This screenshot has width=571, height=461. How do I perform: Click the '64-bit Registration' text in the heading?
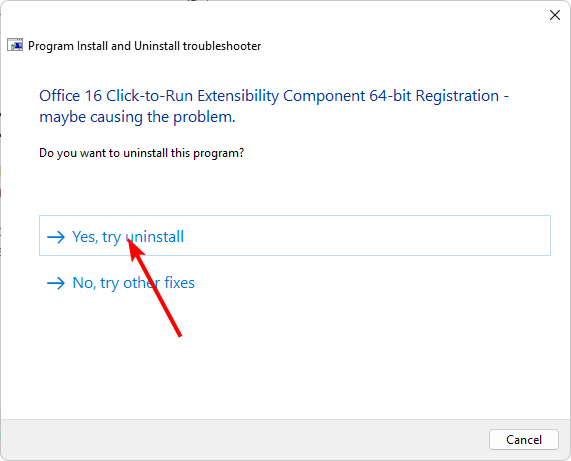point(434,96)
